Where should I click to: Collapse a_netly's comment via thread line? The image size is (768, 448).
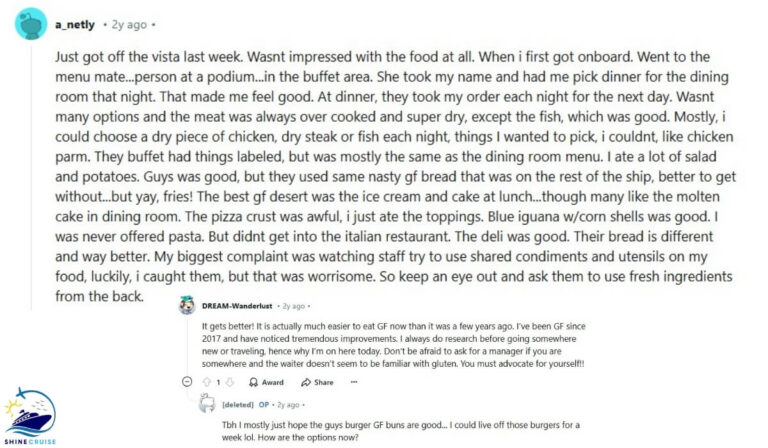coord(31,176)
